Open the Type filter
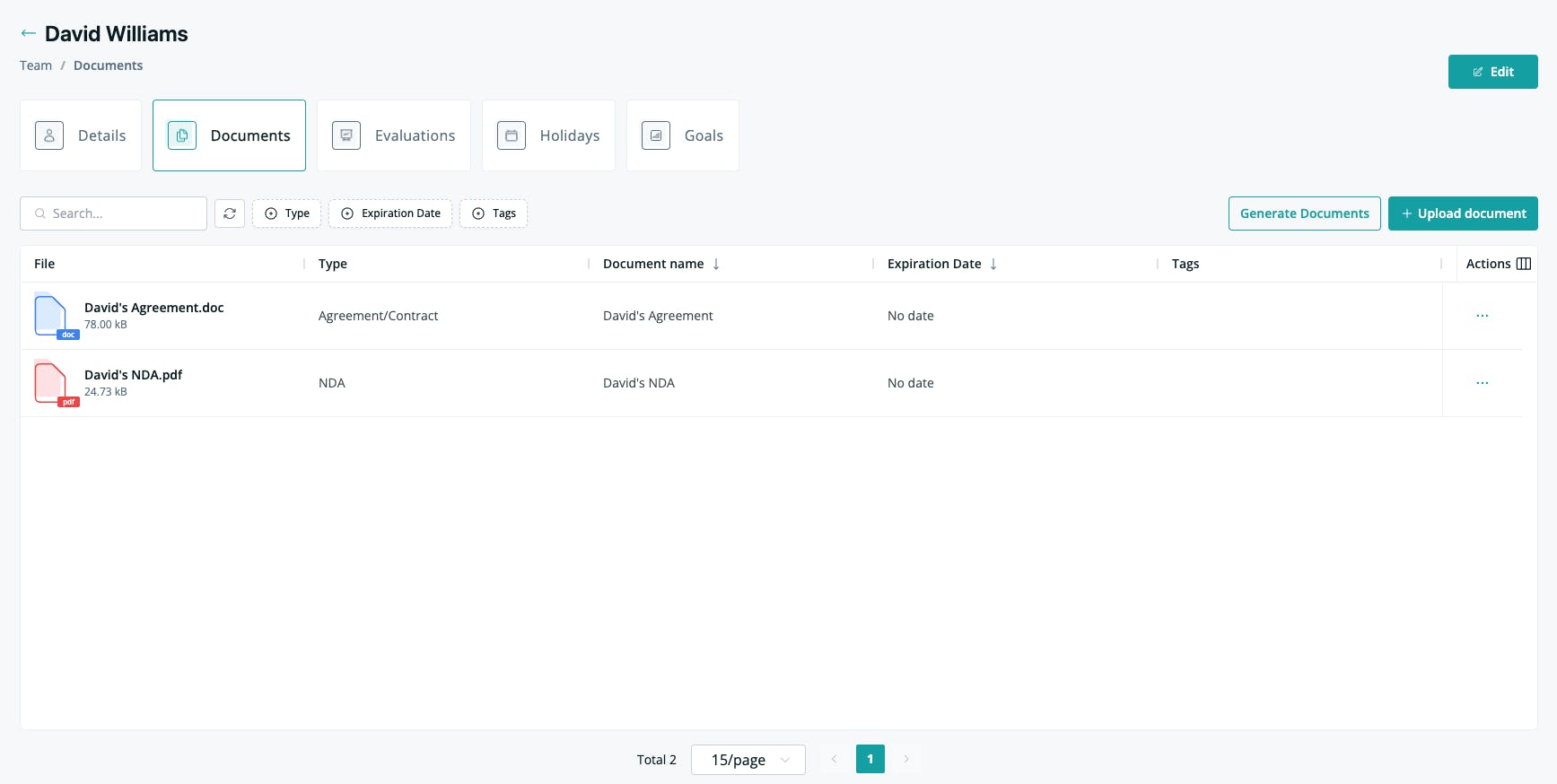The height and width of the screenshot is (784, 1557). click(x=287, y=213)
